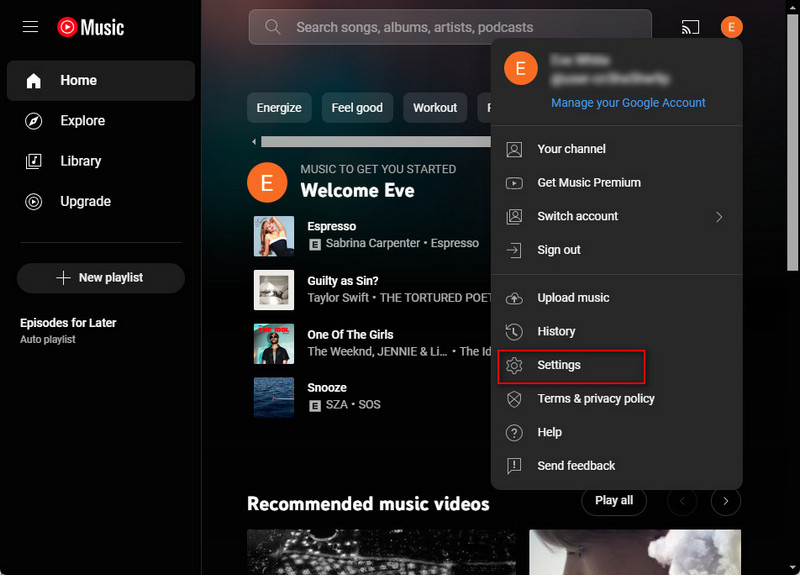The height and width of the screenshot is (575, 800).
Task: Play Guilty as Sin? album thumbnail
Action: point(274,290)
